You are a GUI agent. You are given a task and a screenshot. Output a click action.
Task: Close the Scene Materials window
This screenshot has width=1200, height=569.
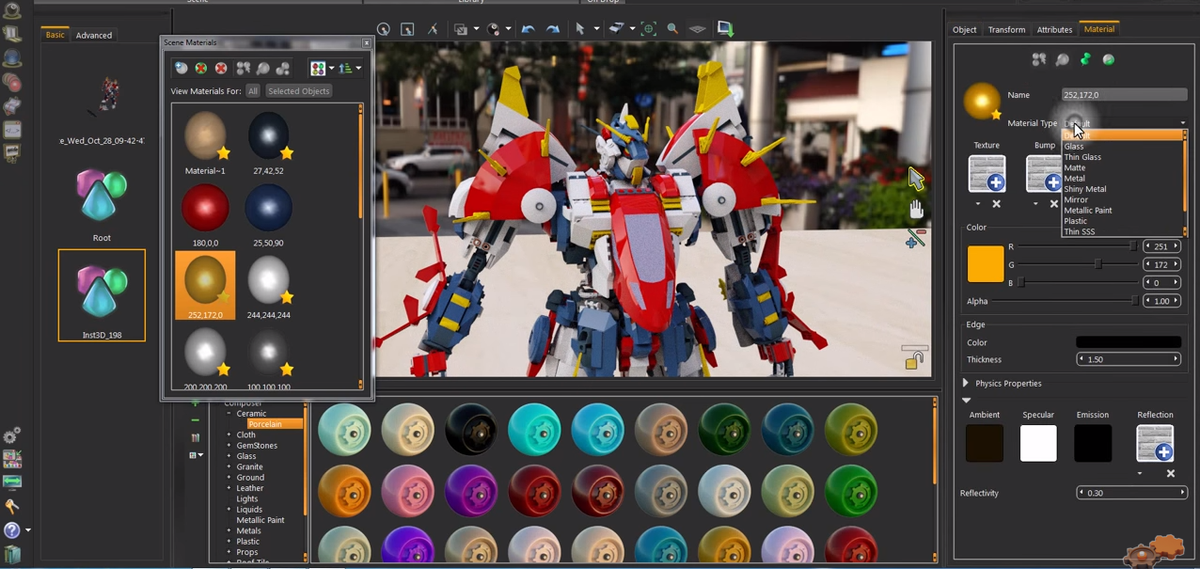366,43
